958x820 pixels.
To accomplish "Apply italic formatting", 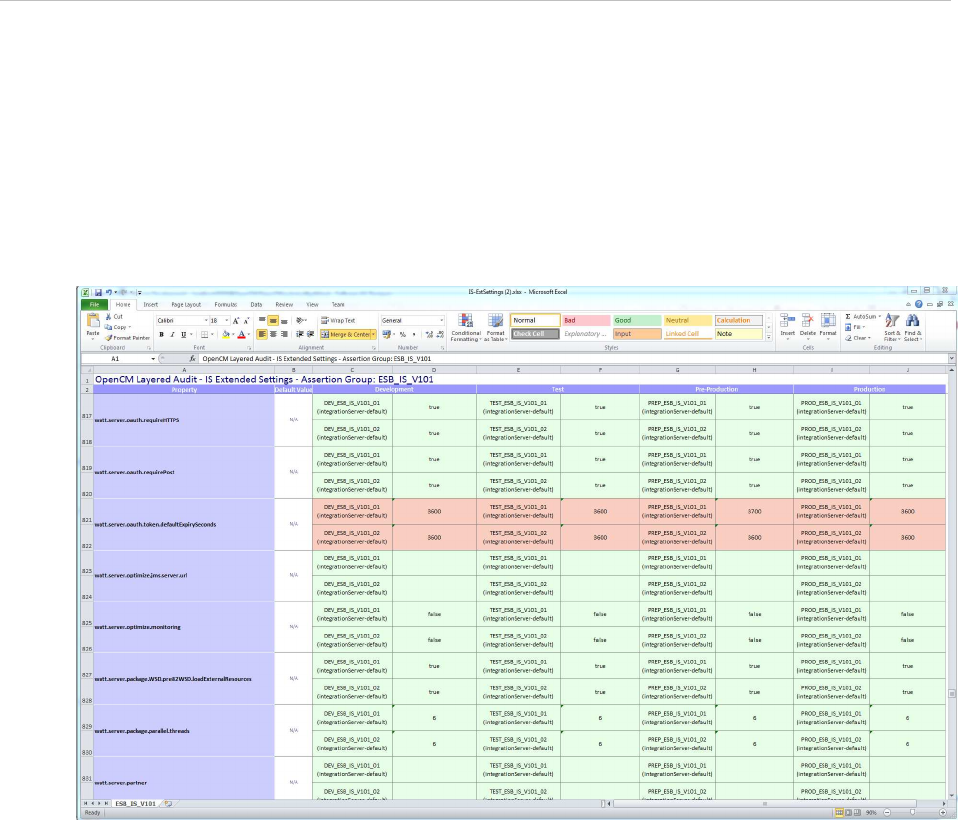I will pos(172,334).
